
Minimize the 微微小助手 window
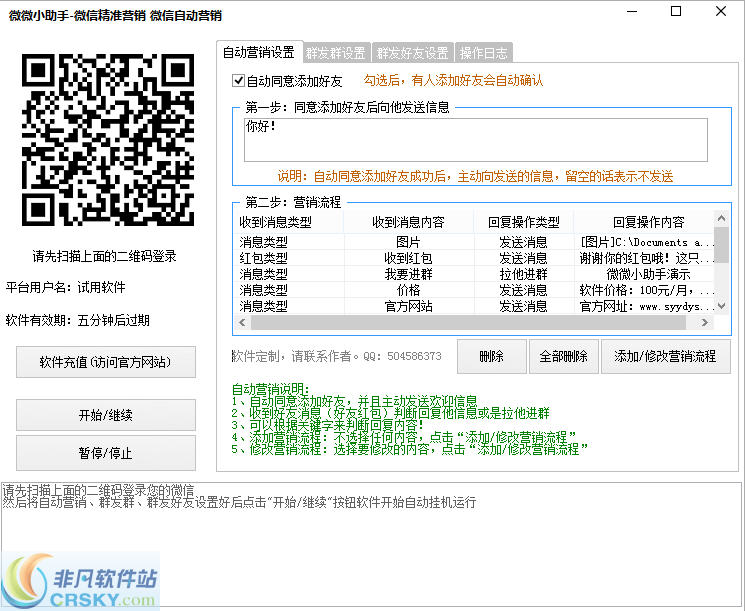pyautogui.click(x=632, y=11)
